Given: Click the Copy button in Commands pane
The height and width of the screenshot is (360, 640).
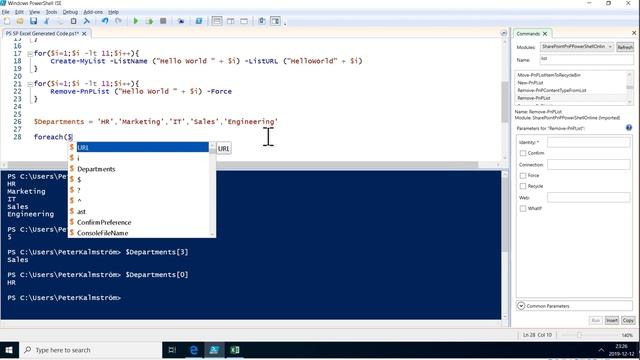Looking at the screenshot, I should (x=628, y=320).
